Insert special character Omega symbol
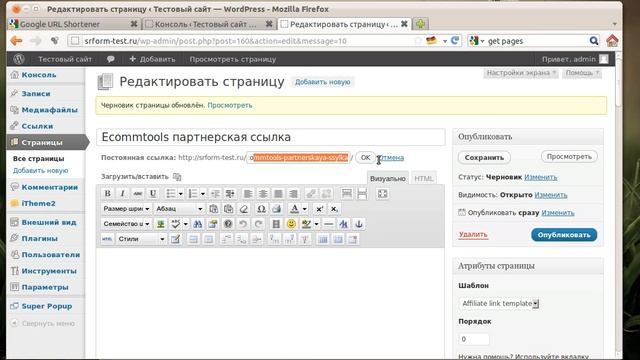The height and width of the screenshot is (360, 640). (x=261, y=209)
